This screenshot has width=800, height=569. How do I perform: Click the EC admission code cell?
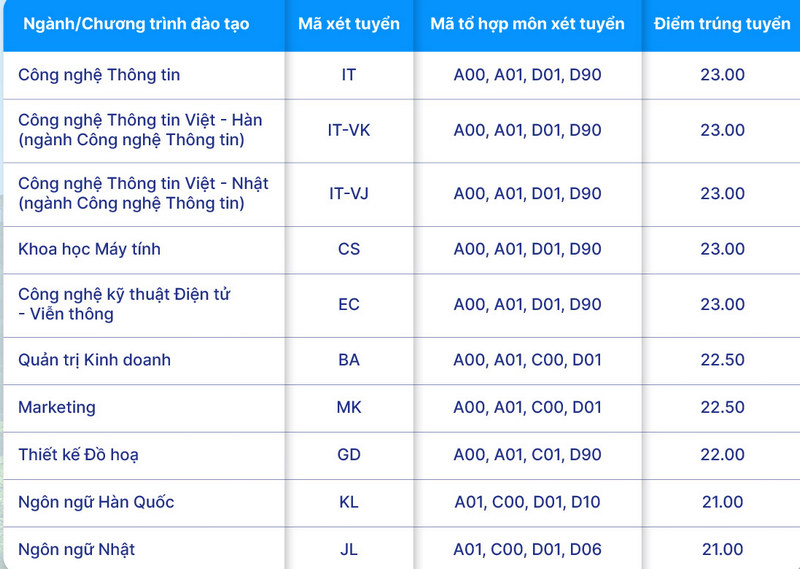coord(349,304)
